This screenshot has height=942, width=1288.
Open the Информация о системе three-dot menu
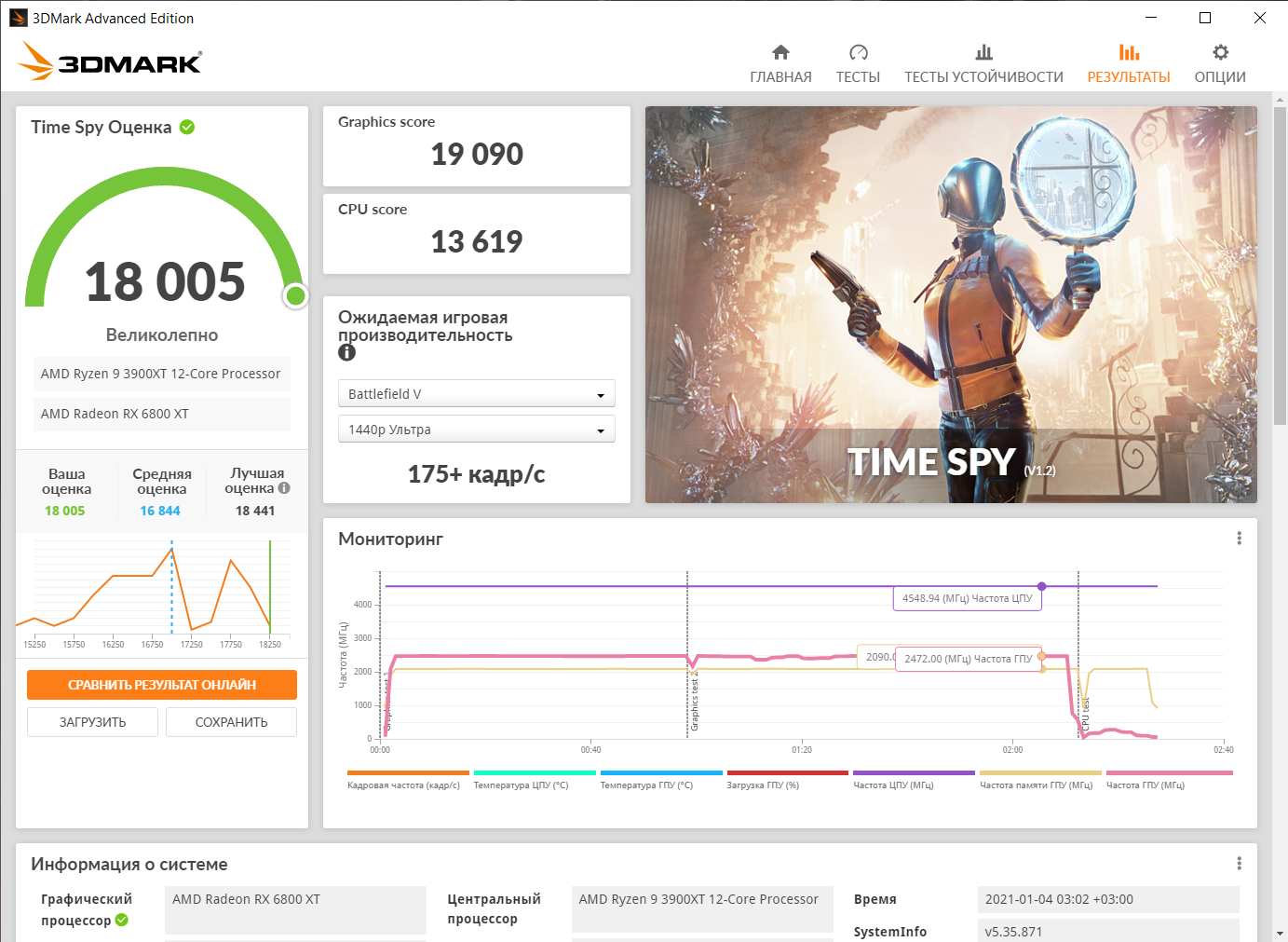tap(1239, 864)
